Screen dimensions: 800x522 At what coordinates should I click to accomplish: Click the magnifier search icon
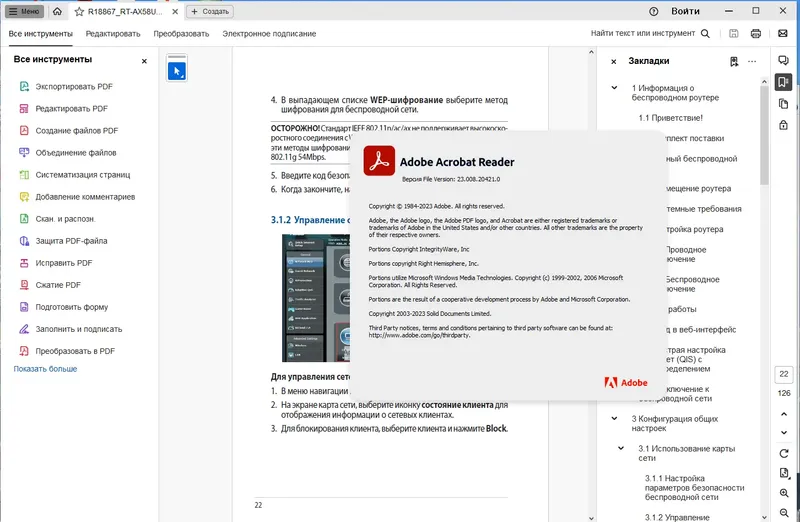[x=705, y=34]
